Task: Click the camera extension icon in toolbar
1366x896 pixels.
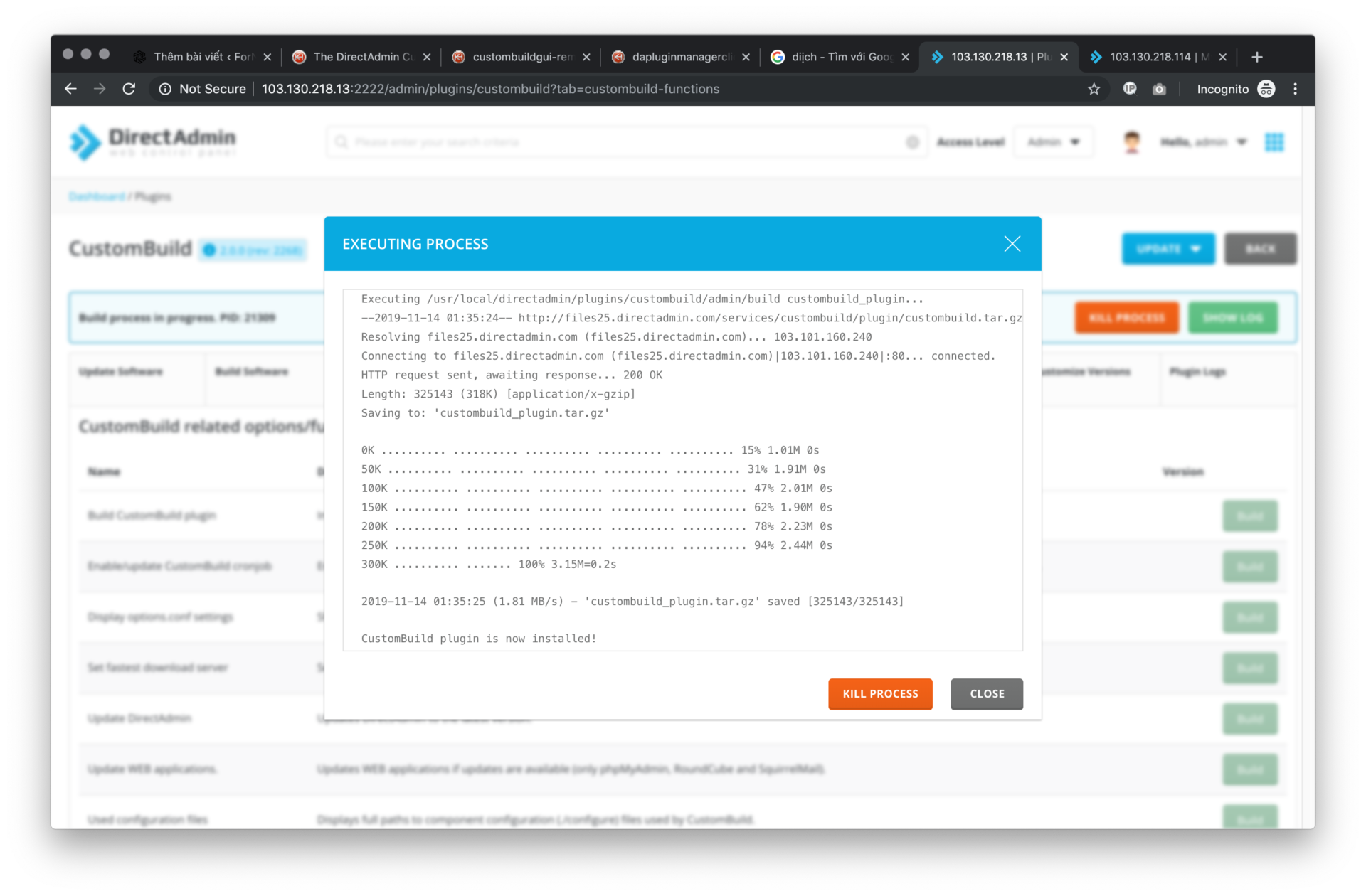Action: pos(1159,89)
